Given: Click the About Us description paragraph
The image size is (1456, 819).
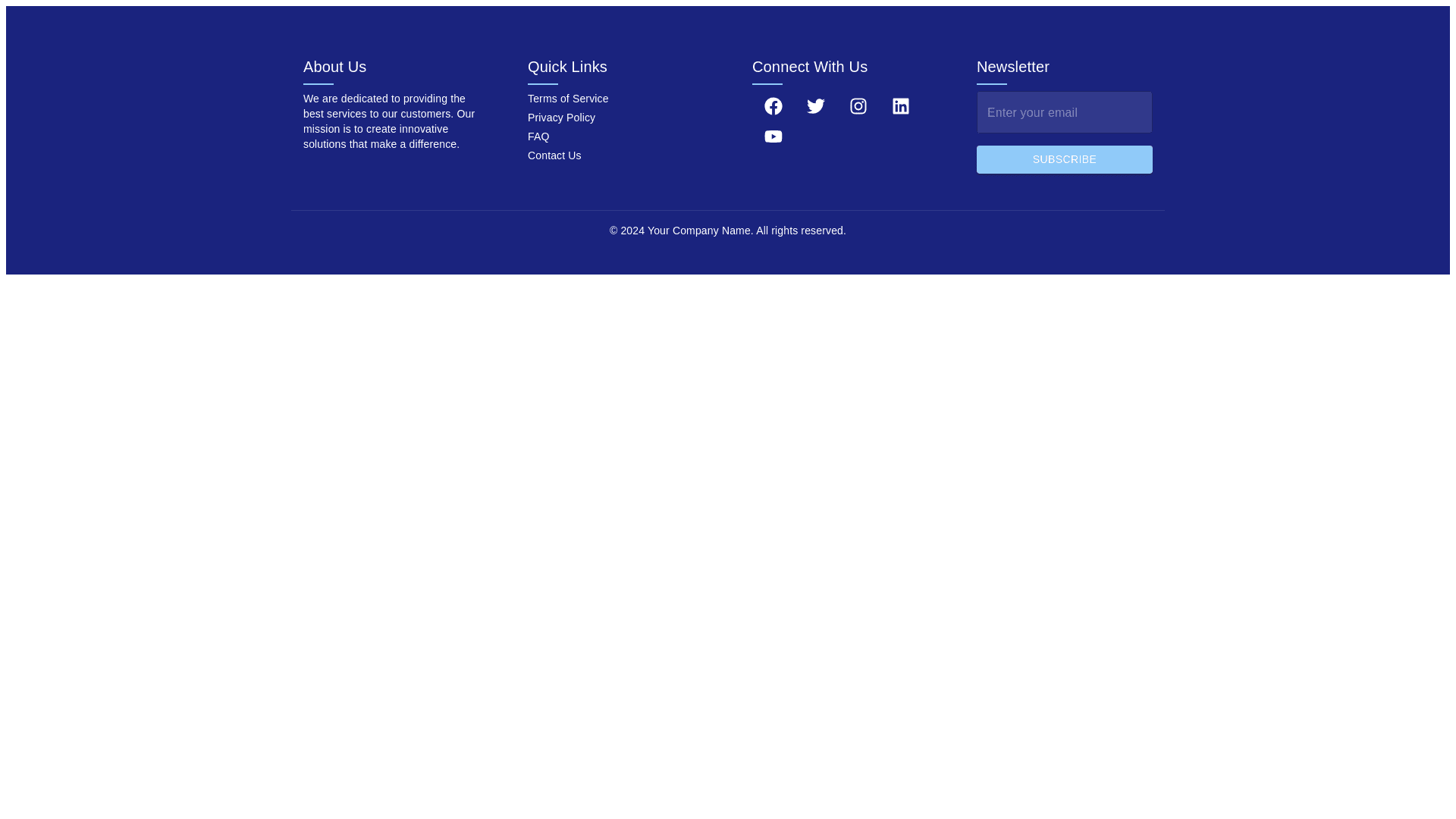Looking at the screenshot, I should [x=389, y=121].
